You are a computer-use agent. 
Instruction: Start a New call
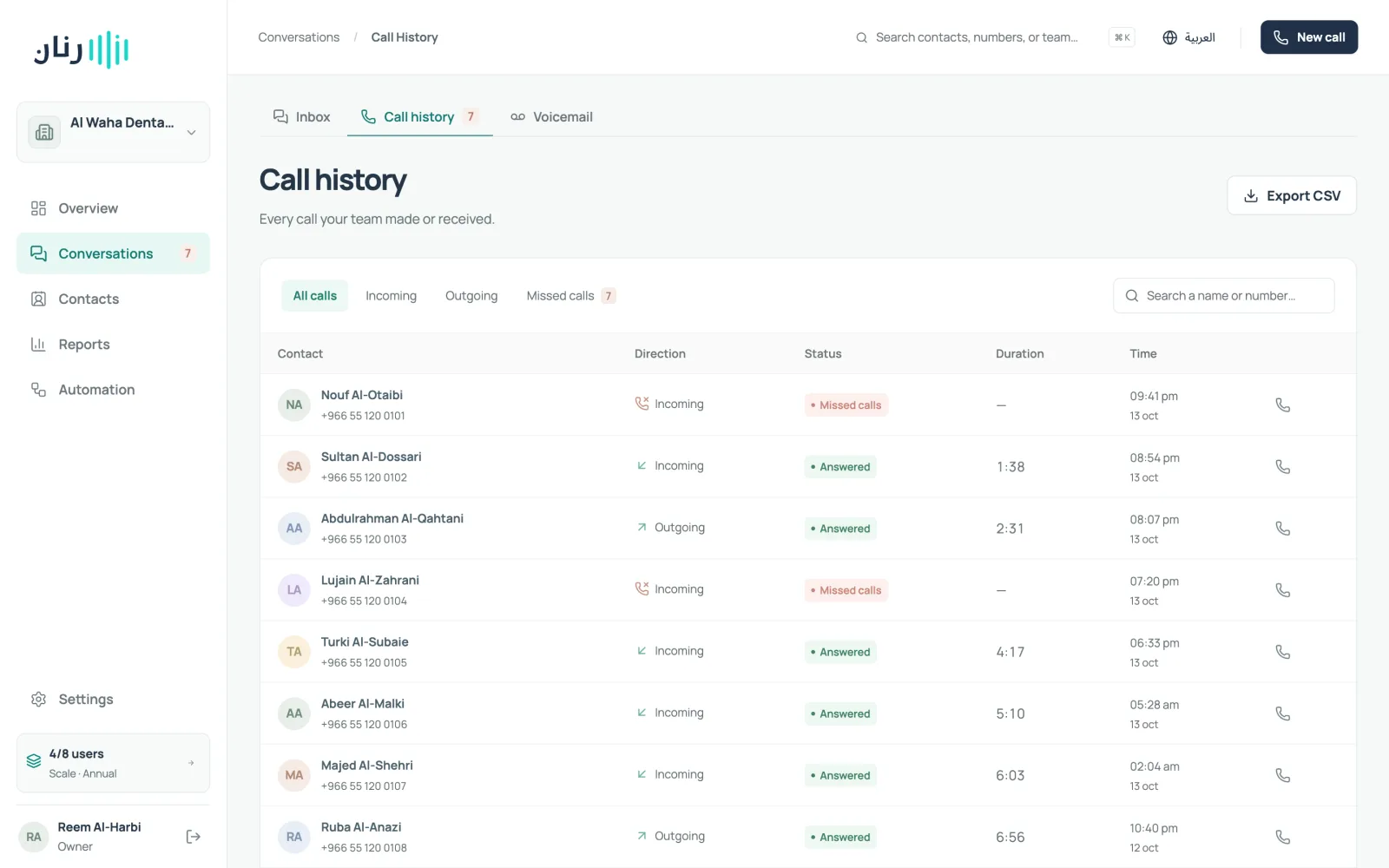pyautogui.click(x=1309, y=37)
